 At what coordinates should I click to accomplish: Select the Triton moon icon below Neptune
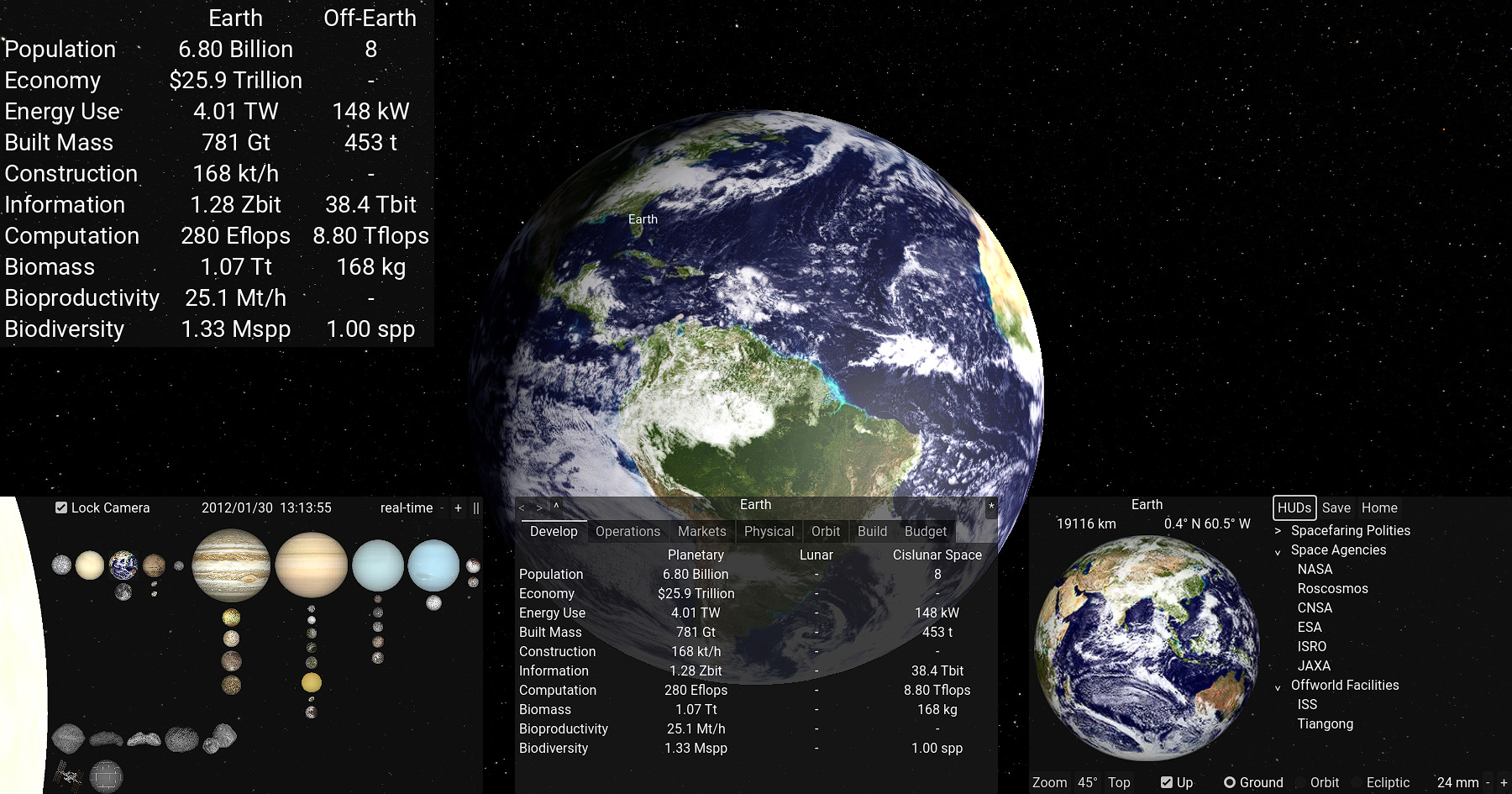point(433,602)
